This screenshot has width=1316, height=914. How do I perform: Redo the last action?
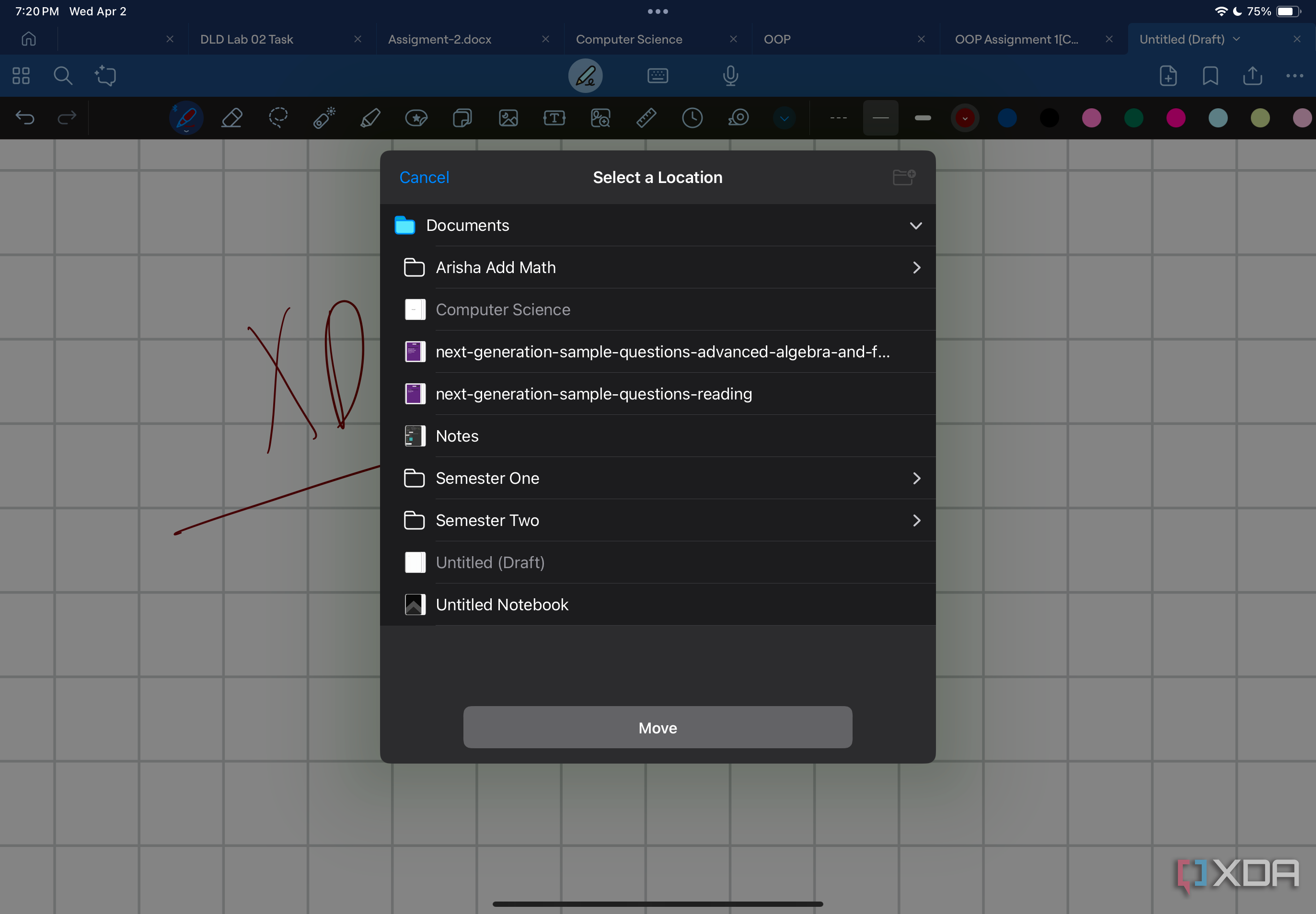(x=67, y=118)
